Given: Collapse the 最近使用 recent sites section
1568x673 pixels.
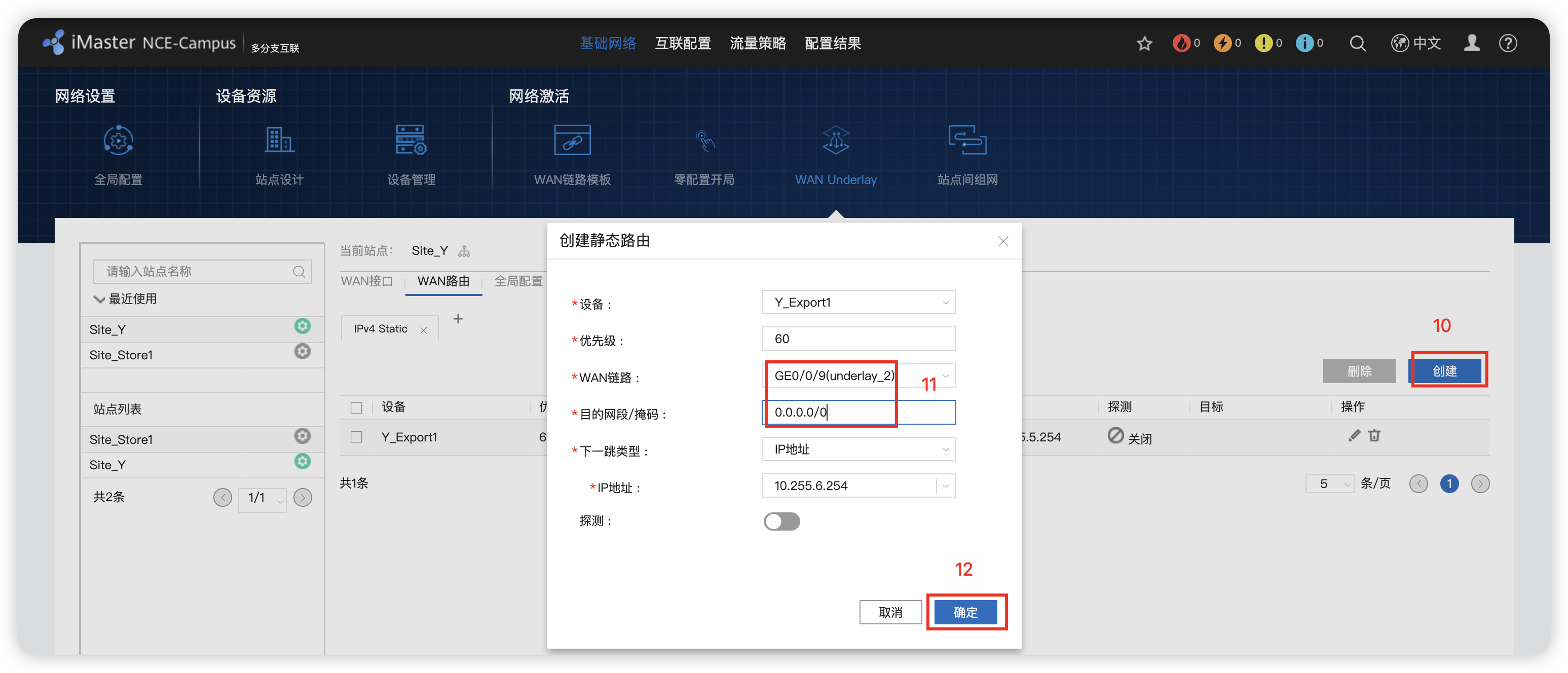Looking at the screenshot, I should coord(99,299).
